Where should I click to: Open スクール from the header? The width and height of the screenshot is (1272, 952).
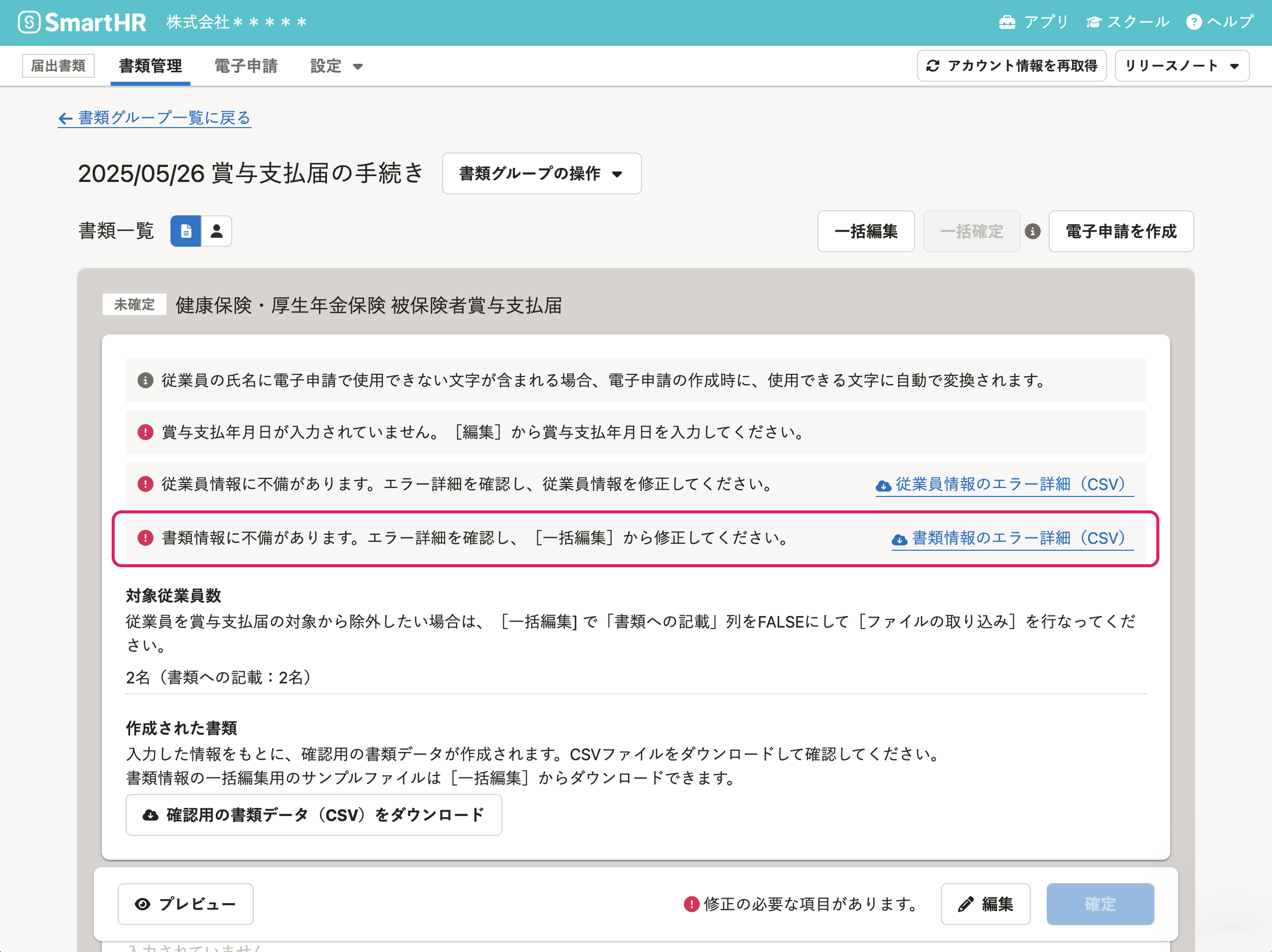pyautogui.click(x=1127, y=22)
